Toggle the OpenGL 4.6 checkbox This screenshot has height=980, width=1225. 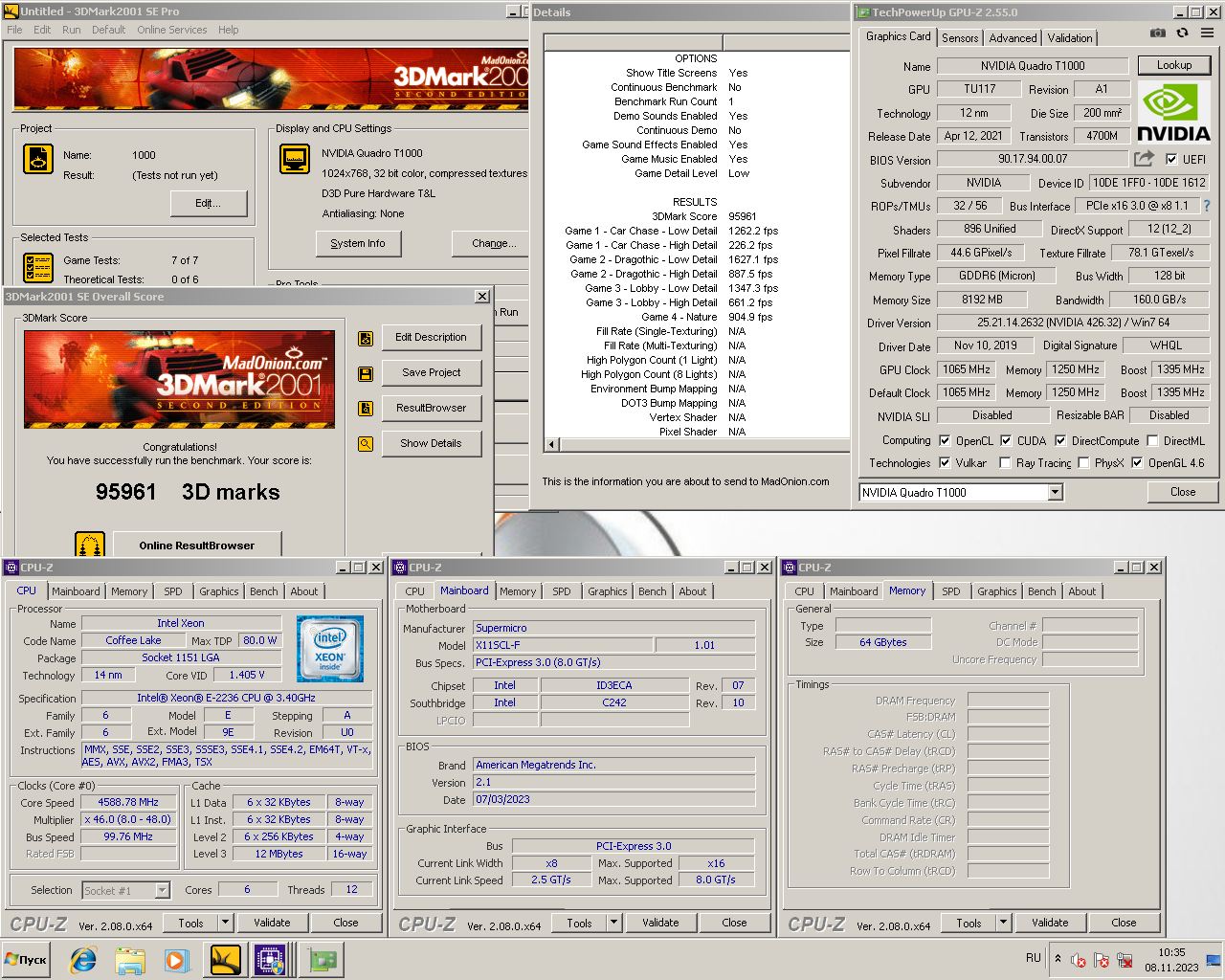pyautogui.click(x=1137, y=463)
